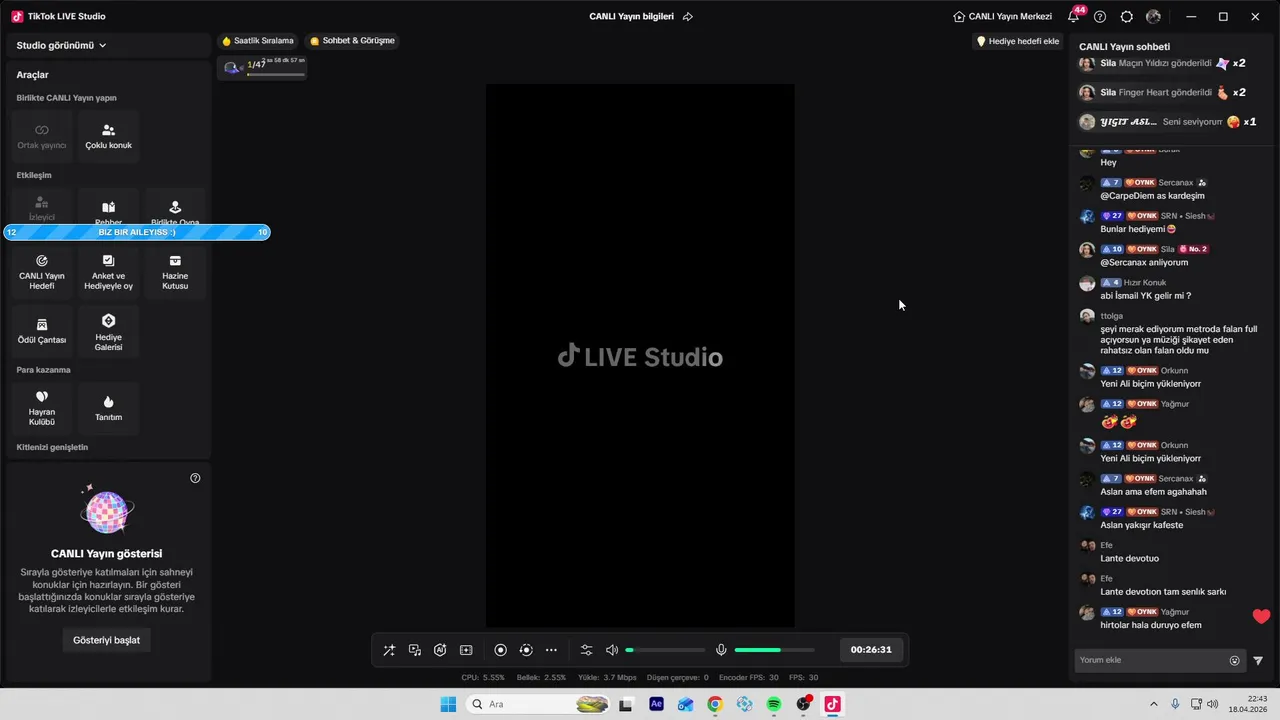Click the Gösteriyi başlat button
This screenshot has height=720, width=1280.
pyautogui.click(x=107, y=640)
